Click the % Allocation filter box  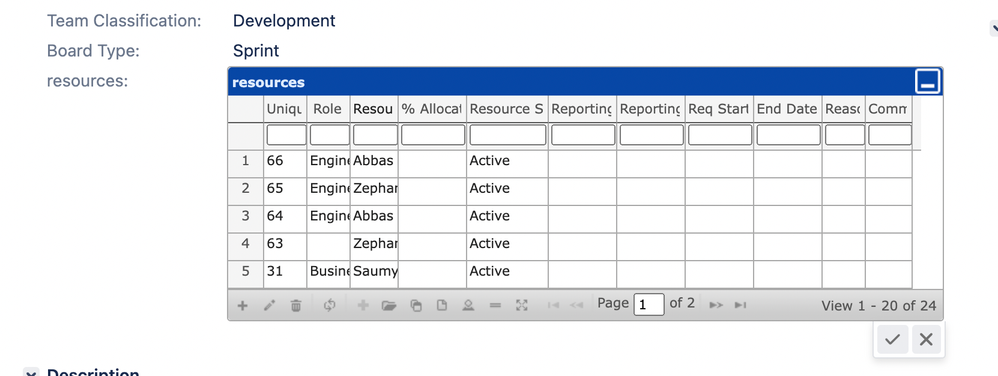click(433, 135)
